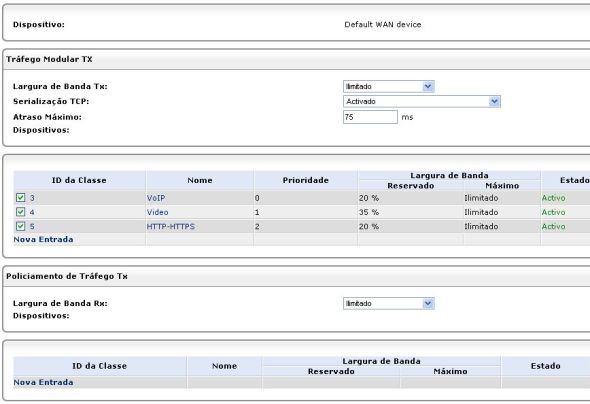Viewport: 590px width, 404px height.
Task: Uncheck the class ID 3 checkbox
Action: coord(20,198)
